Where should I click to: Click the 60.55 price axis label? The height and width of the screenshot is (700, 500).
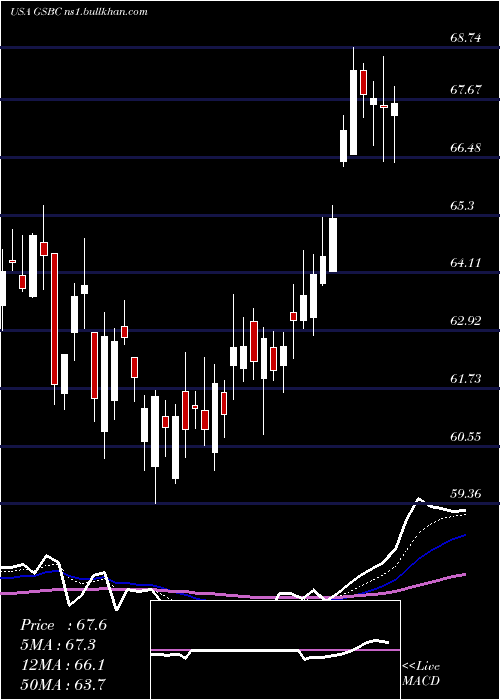coord(466,436)
